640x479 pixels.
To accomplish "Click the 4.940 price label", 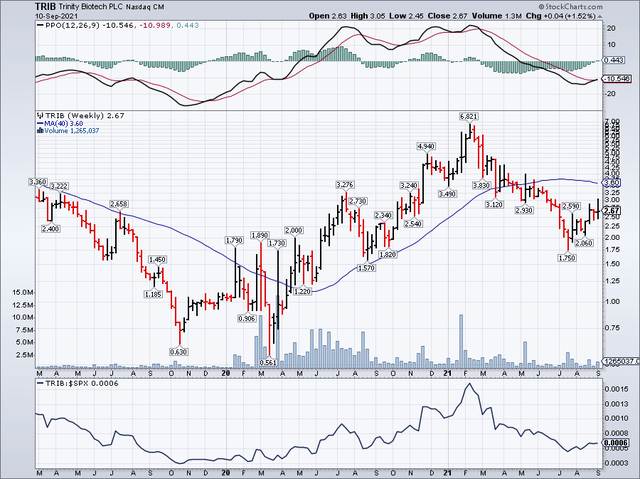I will point(426,146).
